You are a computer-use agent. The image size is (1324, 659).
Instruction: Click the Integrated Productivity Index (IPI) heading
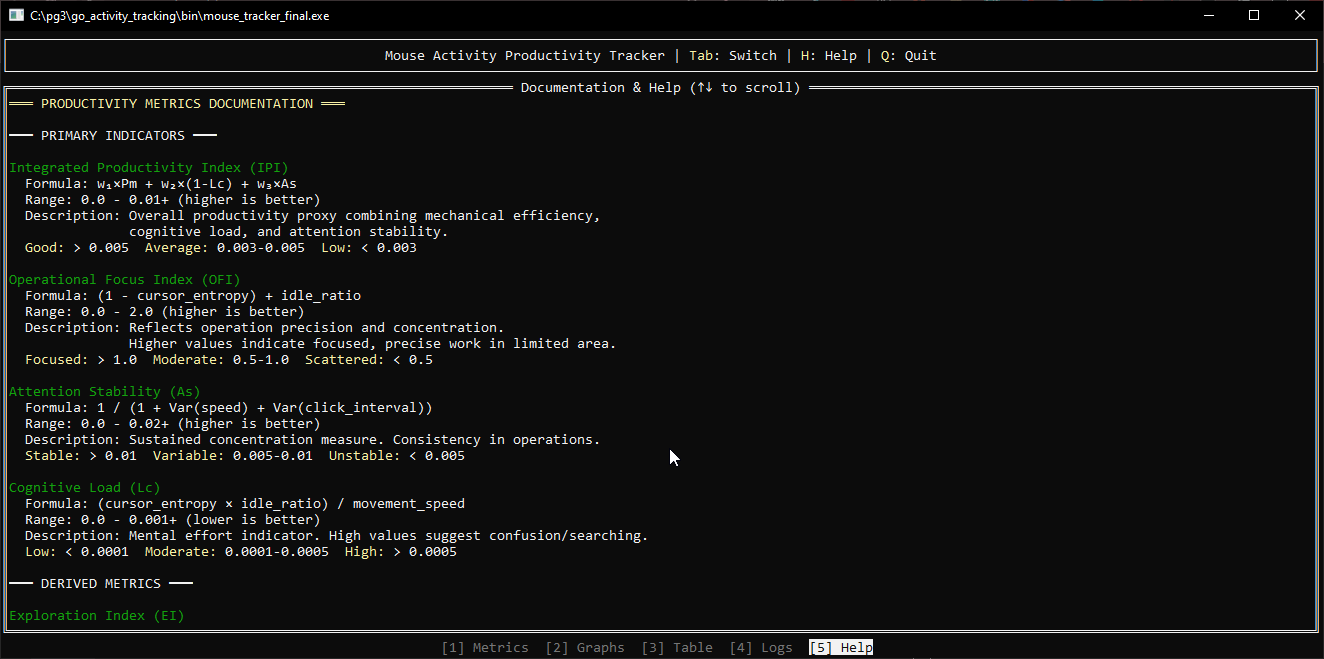click(x=148, y=168)
